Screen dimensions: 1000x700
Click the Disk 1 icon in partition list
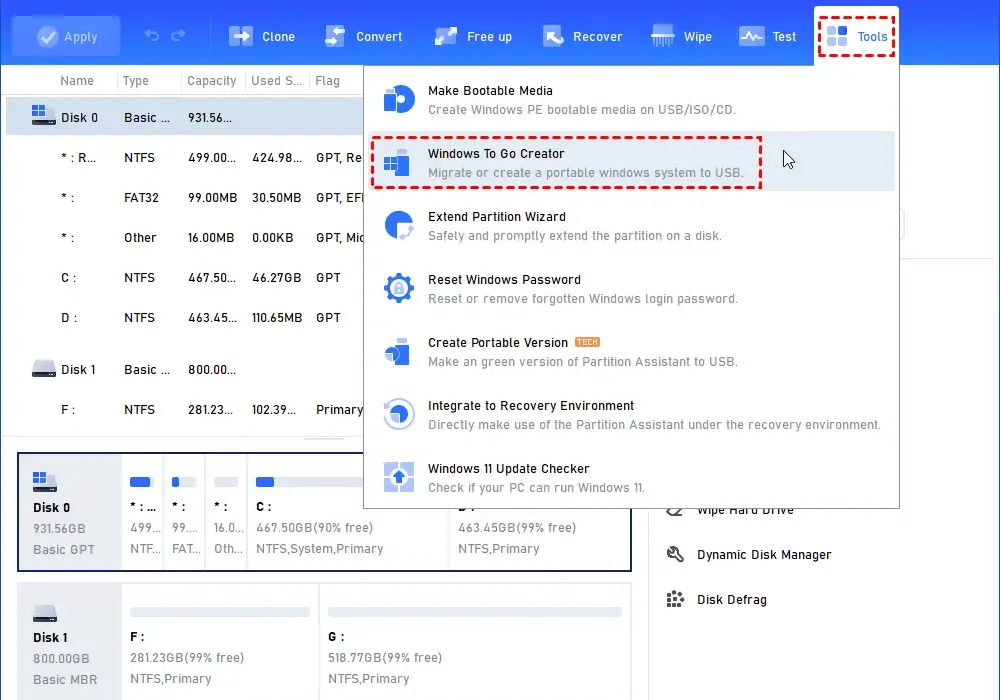coord(43,368)
